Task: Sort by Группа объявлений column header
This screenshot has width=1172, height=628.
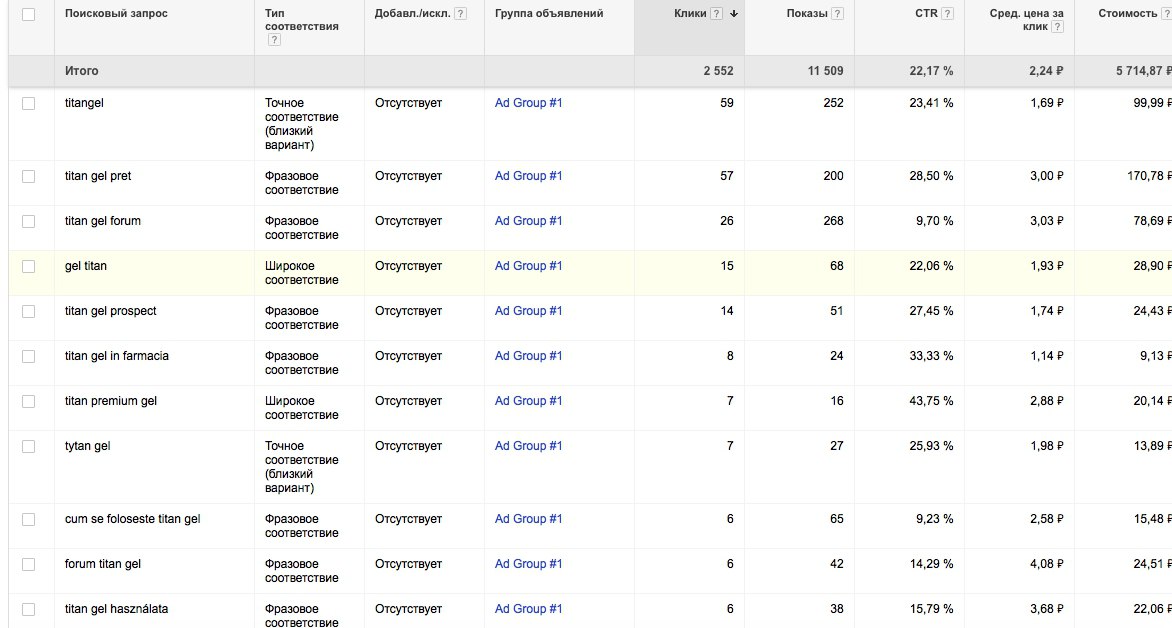Action: click(549, 13)
